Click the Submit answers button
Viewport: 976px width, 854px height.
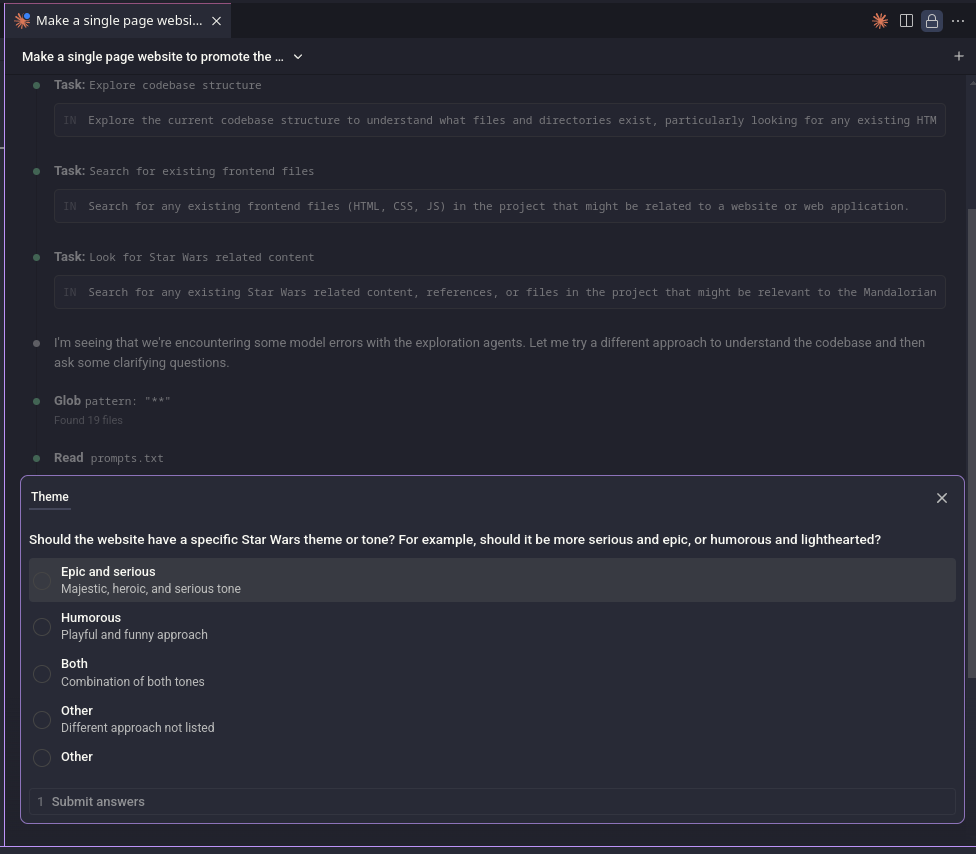coord(97,801)
